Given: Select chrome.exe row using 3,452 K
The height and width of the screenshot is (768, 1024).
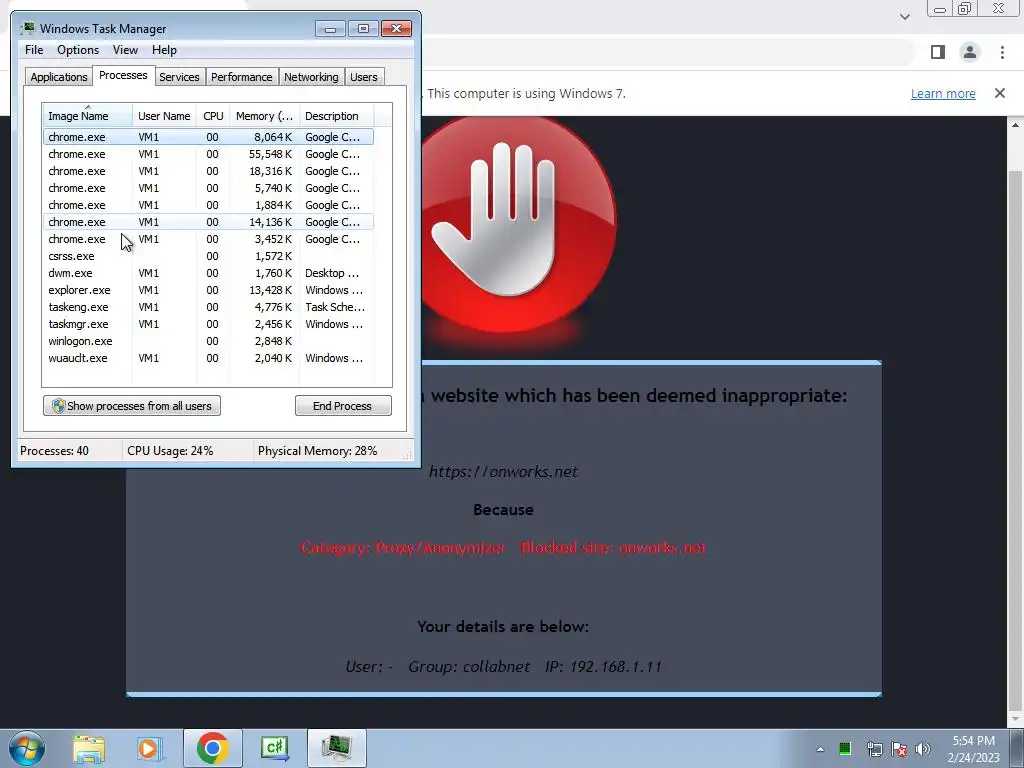Looking at the screenshot, I should (x=208, y=239).
